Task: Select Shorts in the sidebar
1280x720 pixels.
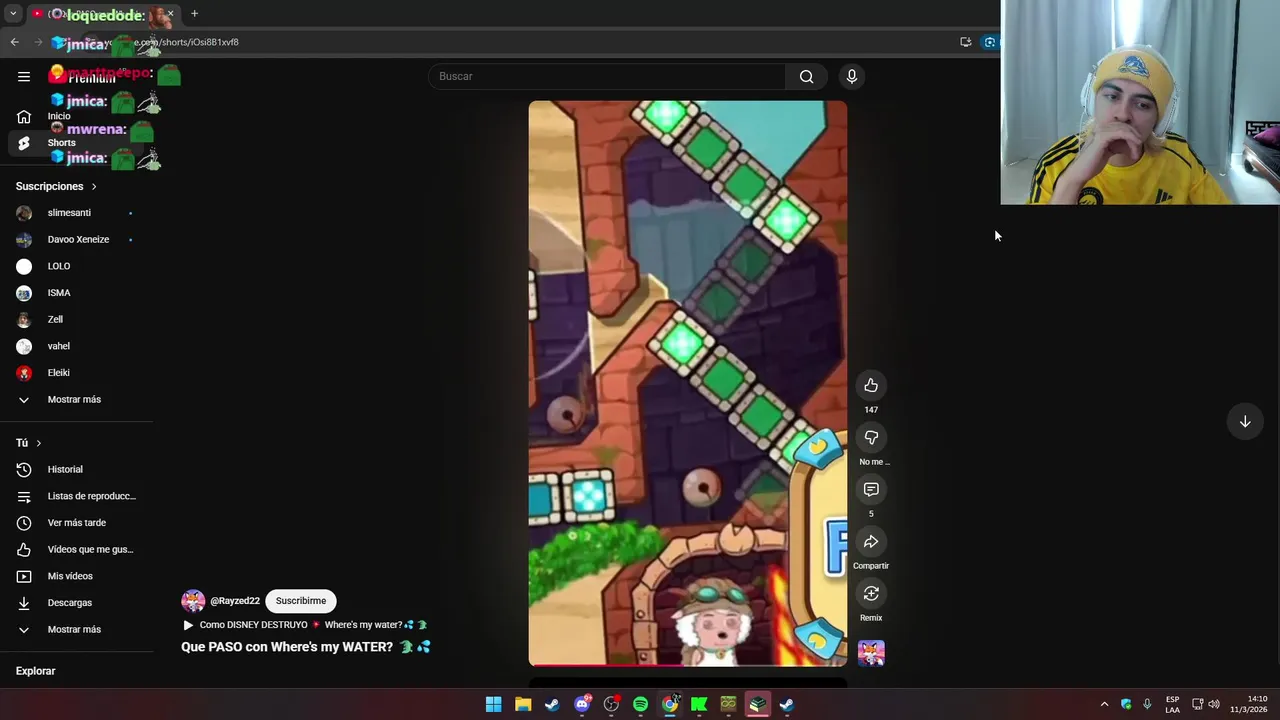Action: click(77, 143)
